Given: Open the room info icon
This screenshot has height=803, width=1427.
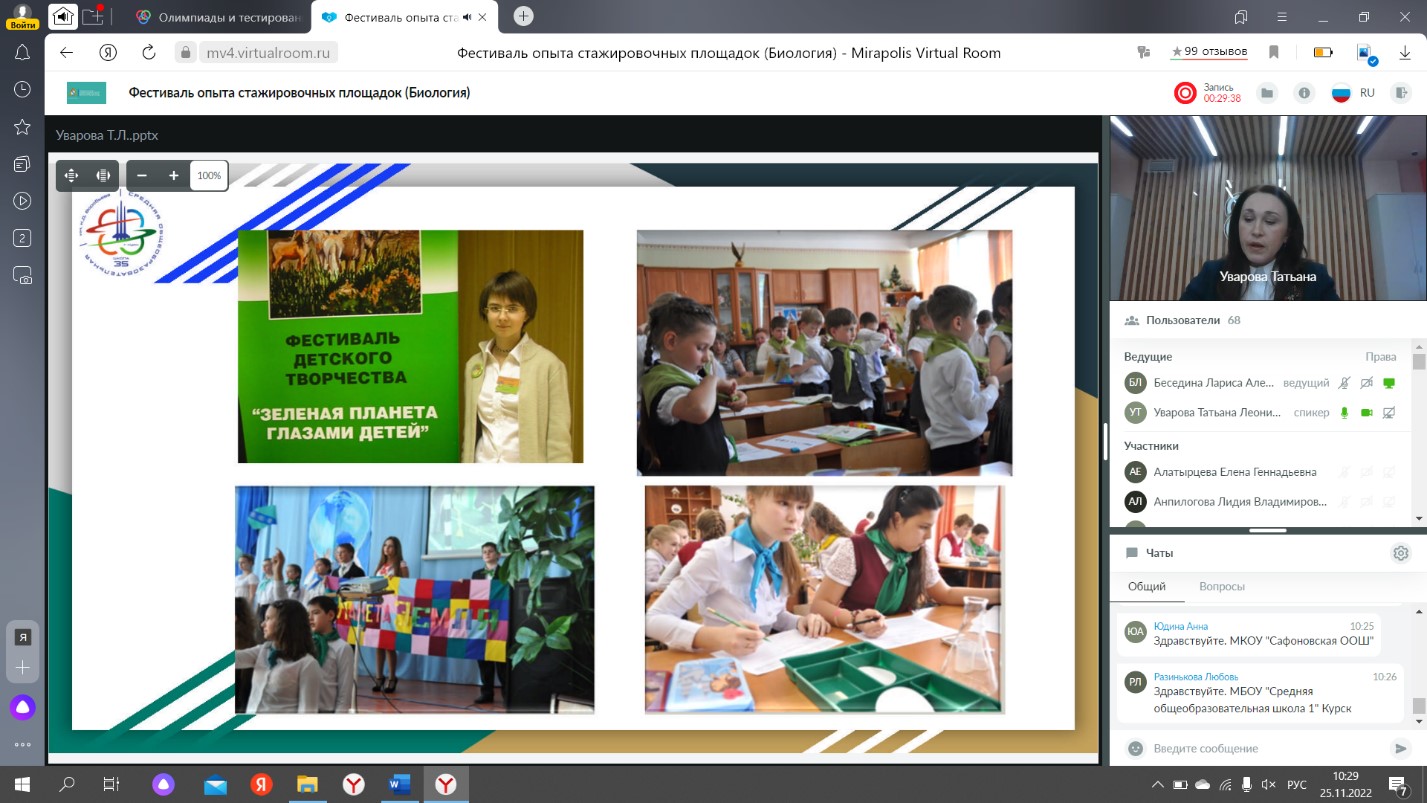Looking at the screenshot, I should pyautogui.click(x=1304, y=93).
